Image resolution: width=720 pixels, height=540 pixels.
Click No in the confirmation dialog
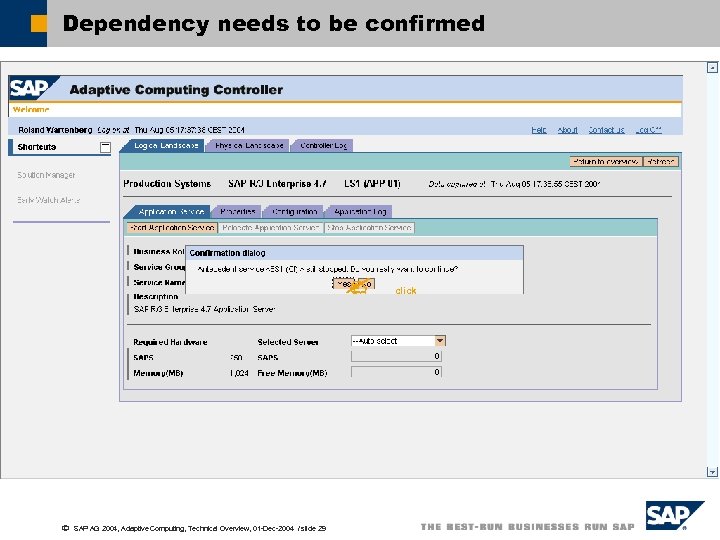click(366, 284)
